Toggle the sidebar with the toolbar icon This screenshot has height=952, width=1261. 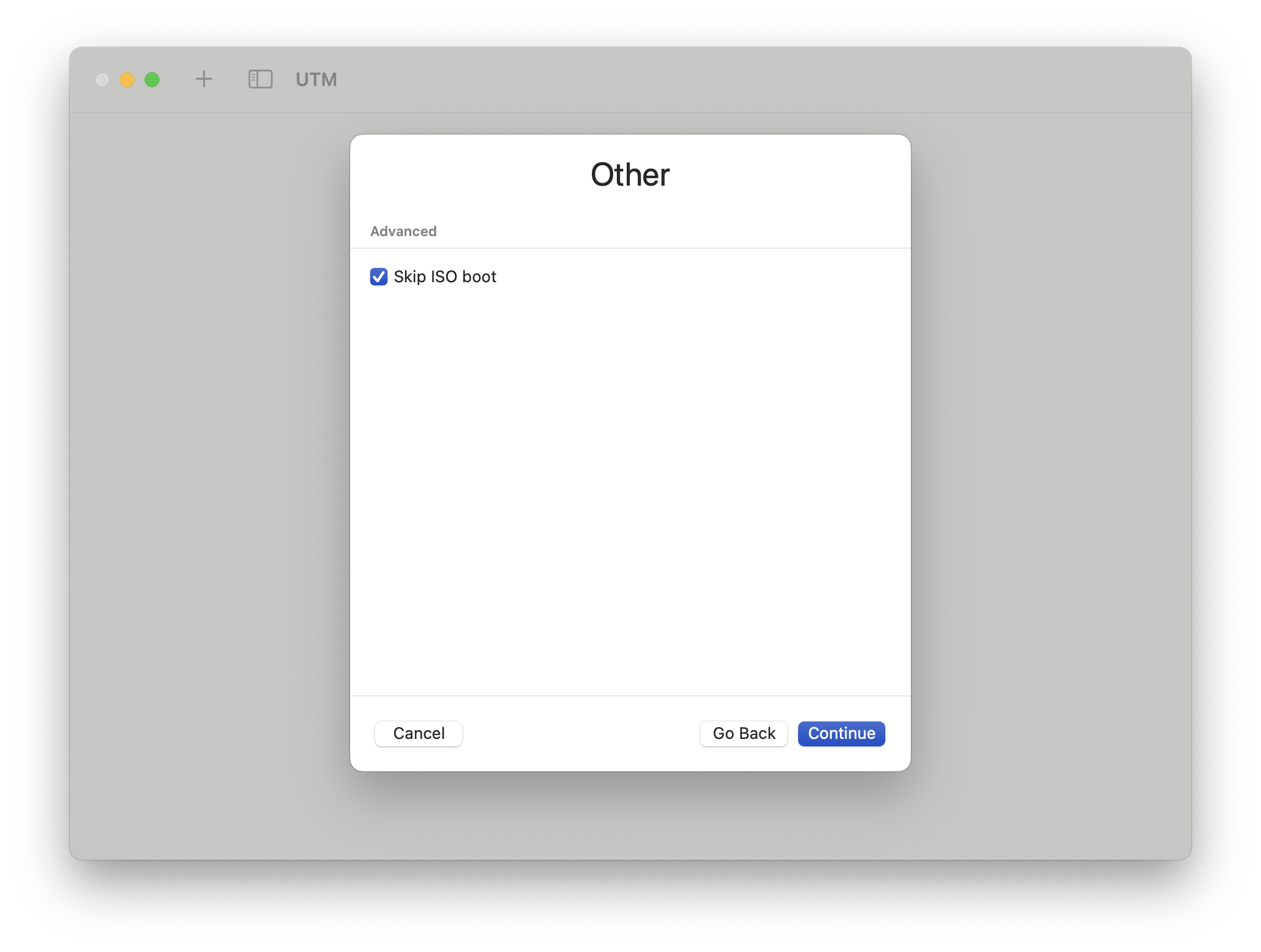click(x=260, y=79)
